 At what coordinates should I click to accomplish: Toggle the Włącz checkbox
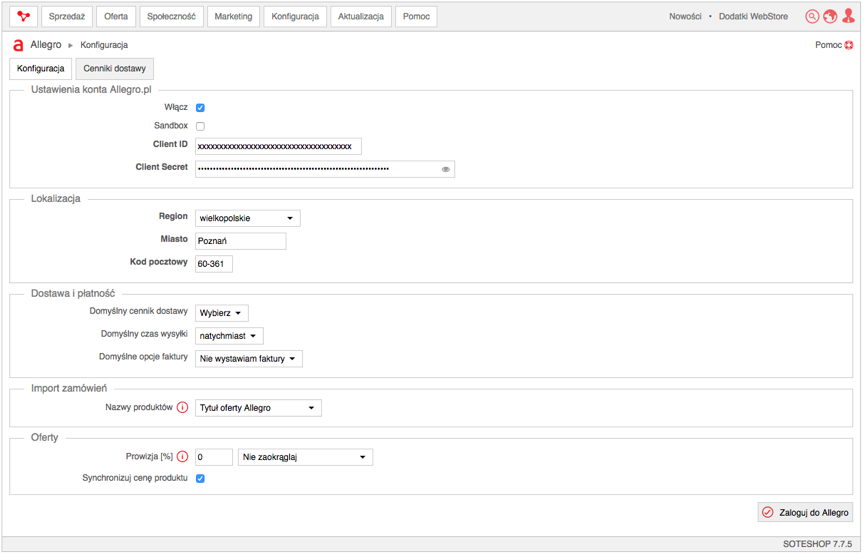(x=201, y=107)
